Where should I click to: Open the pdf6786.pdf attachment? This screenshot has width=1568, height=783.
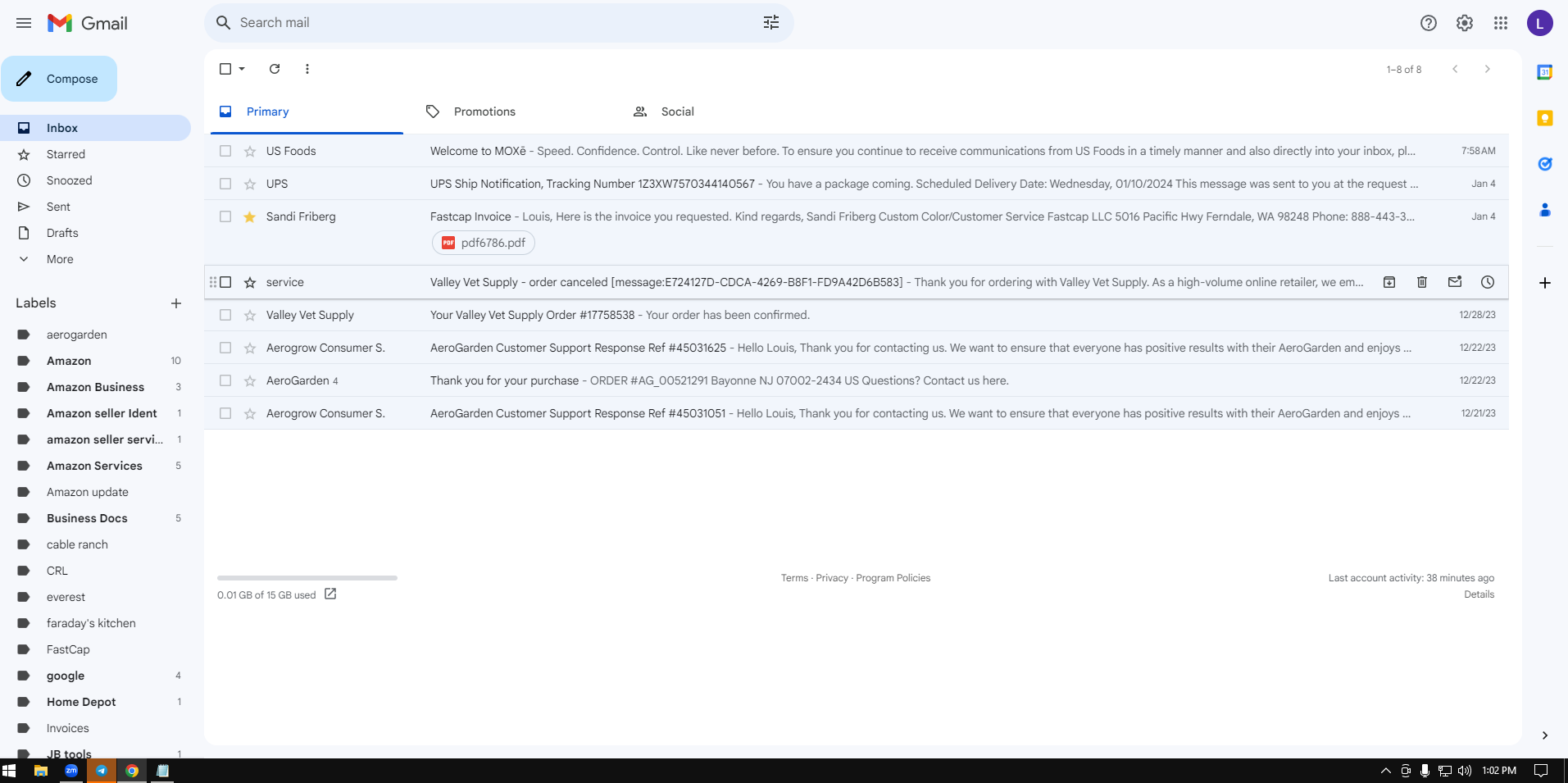pyautogui.click(x=484, y=243)
